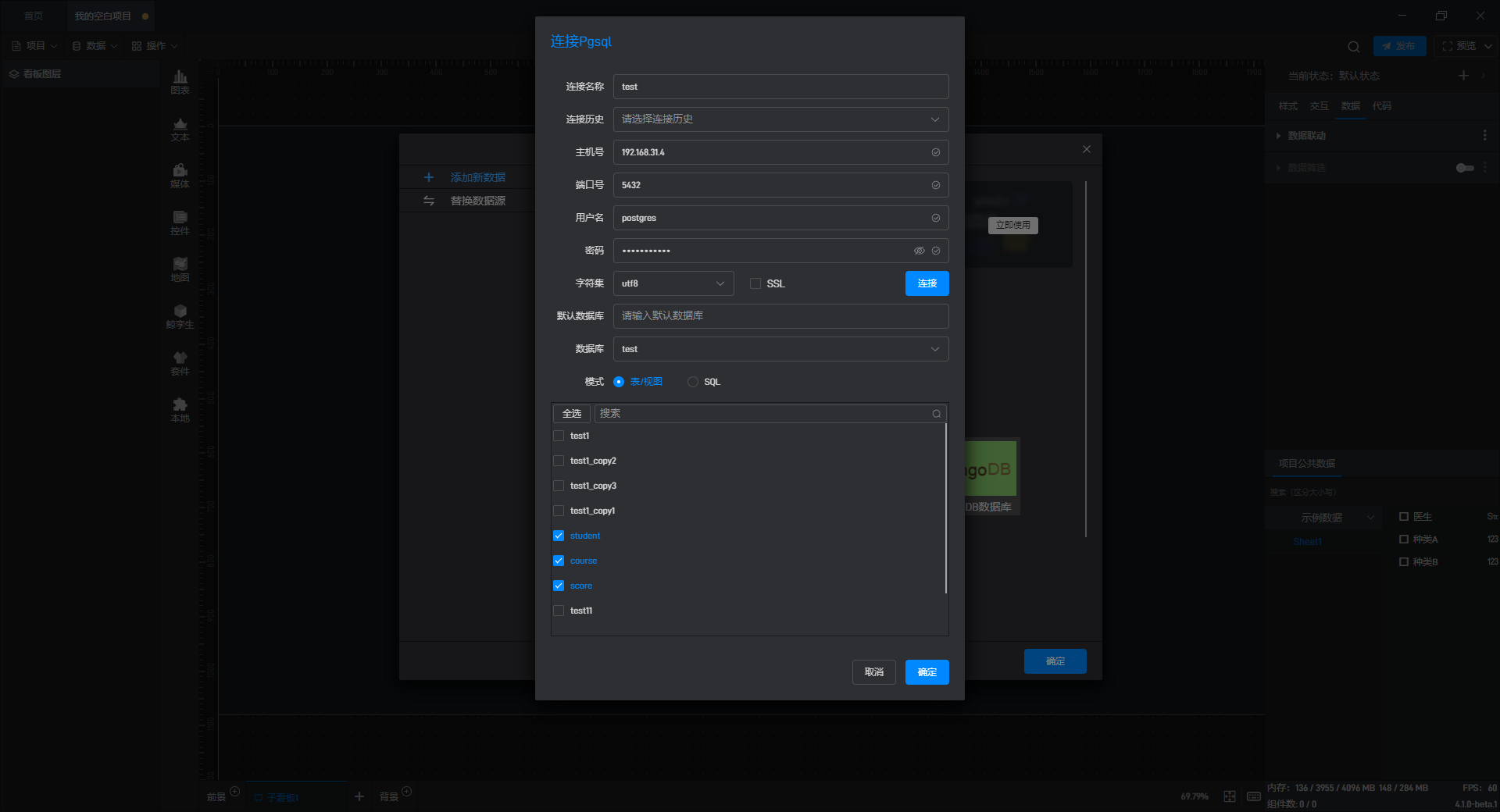Switch to the 交互 tab

[x=1320, y=106]
